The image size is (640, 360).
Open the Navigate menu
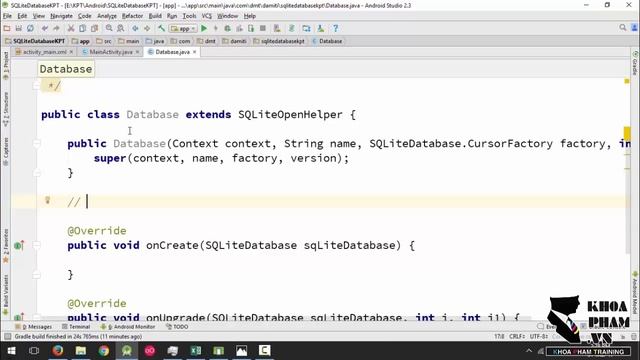click(x=61, y=16)
